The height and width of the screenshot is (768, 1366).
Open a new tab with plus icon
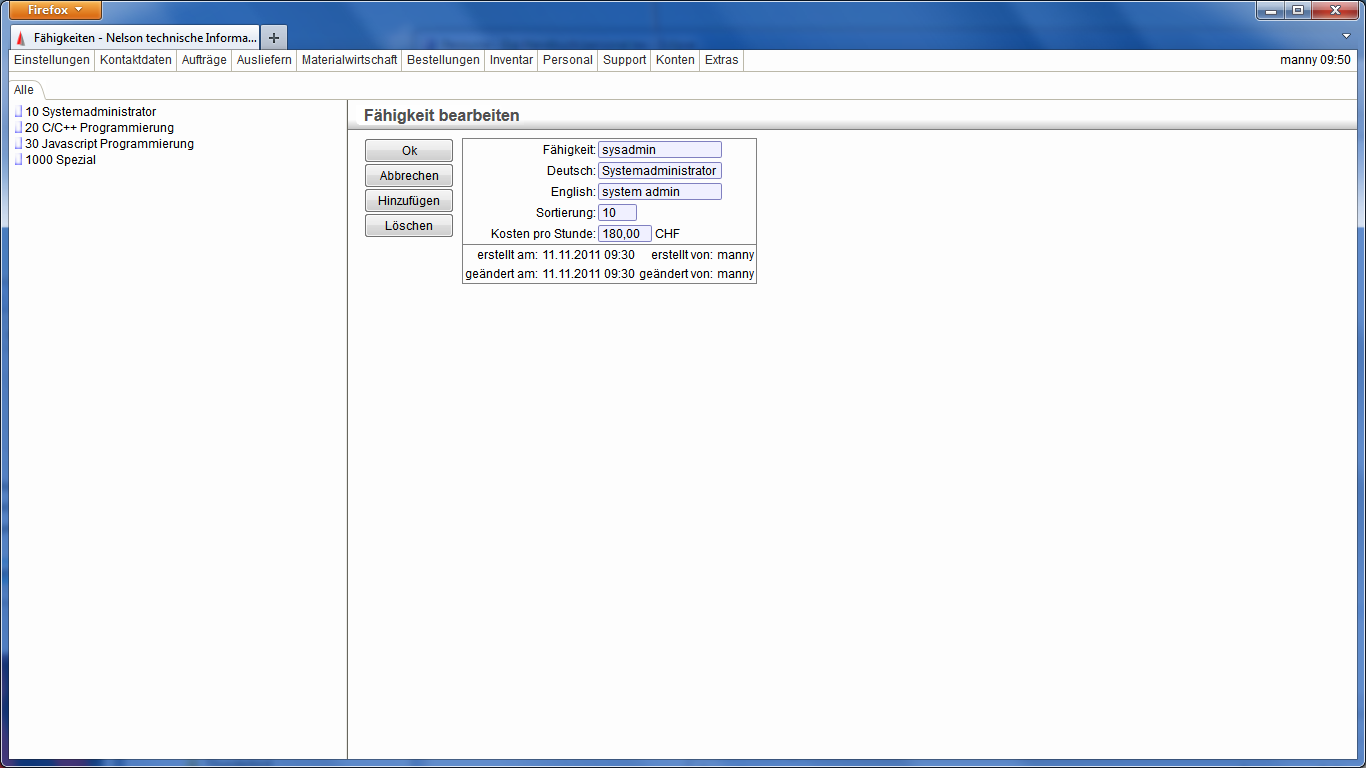pos(274,37)
